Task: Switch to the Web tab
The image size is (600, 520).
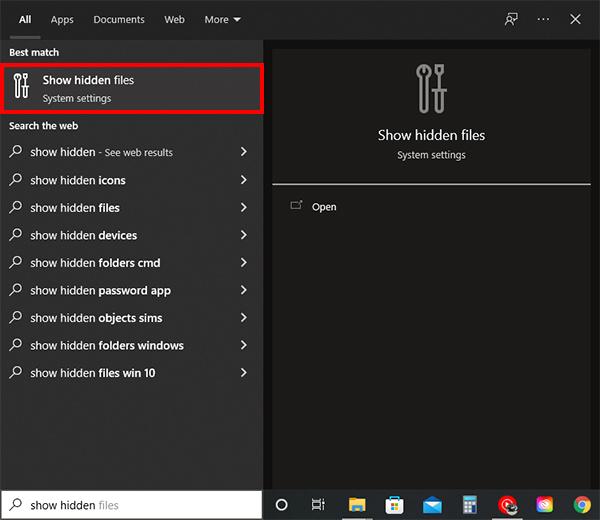Action: (174, 20)
